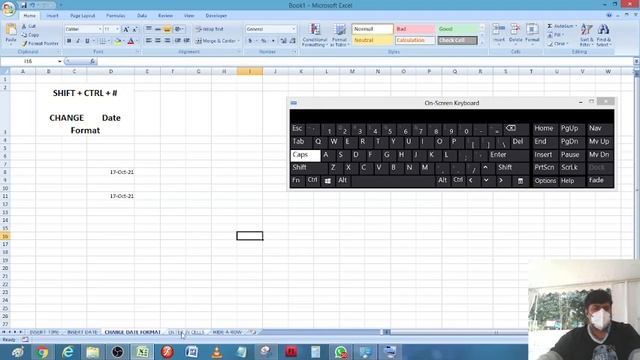This screenshot has width=640, height=360.
Task: Click Options on On-Screen Keyboard
Action: [545, 181]
